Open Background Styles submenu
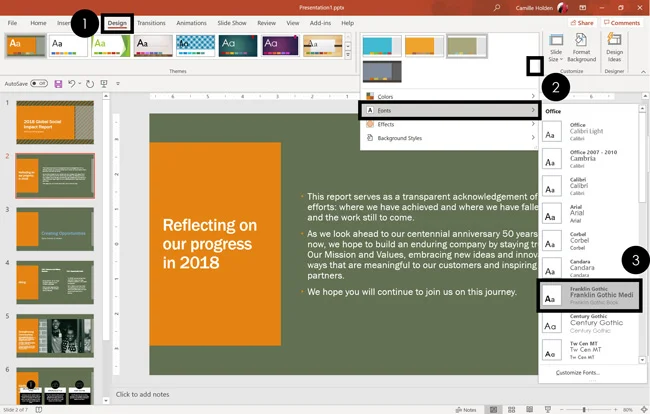The height and width of the screenshot is (414, 650). click(x=450, y=138)
